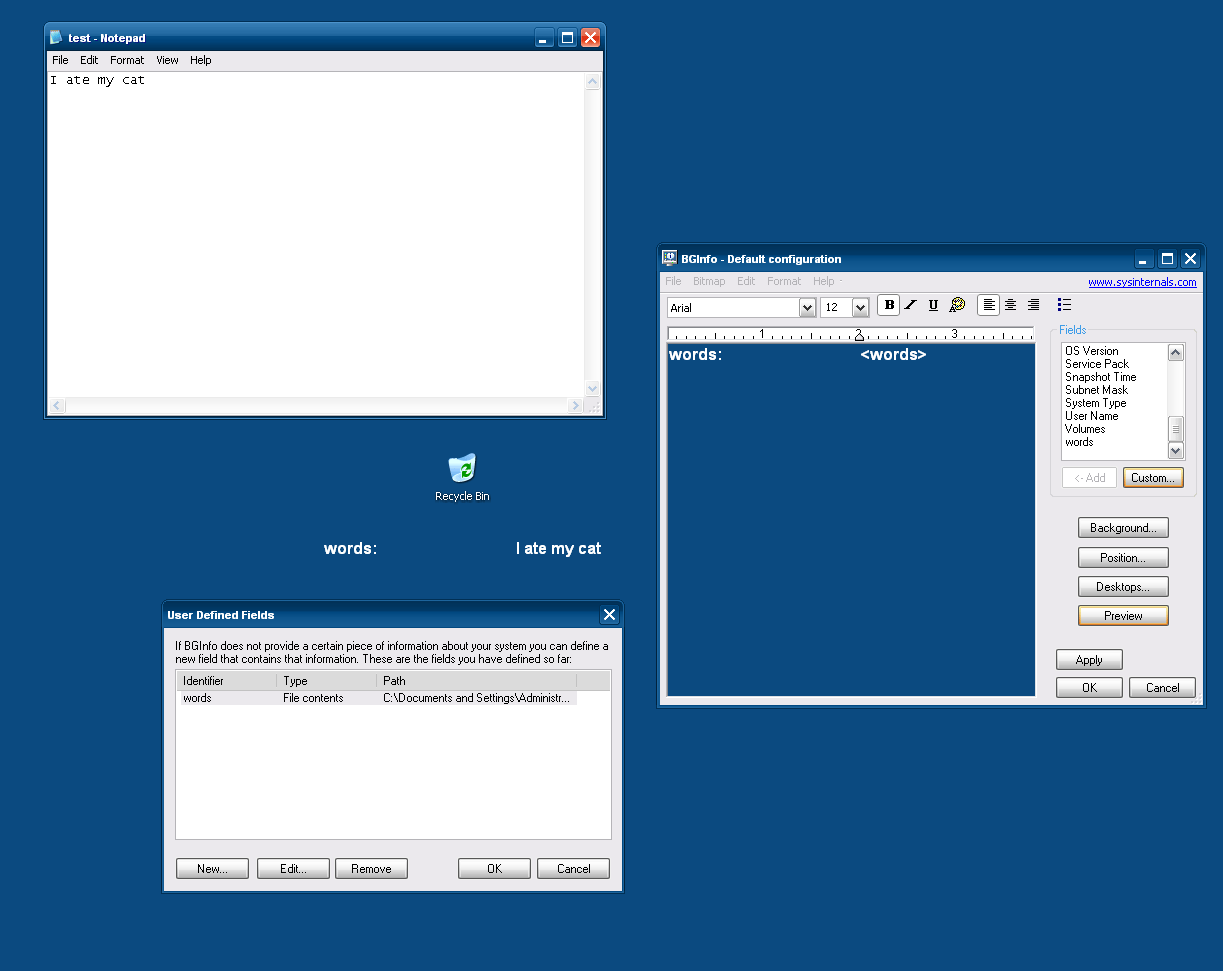The height and width of the screenshot is (971, 1223).
Task: Align text right in BGInfo toolbar
Action: click(x=1033, y=305)
